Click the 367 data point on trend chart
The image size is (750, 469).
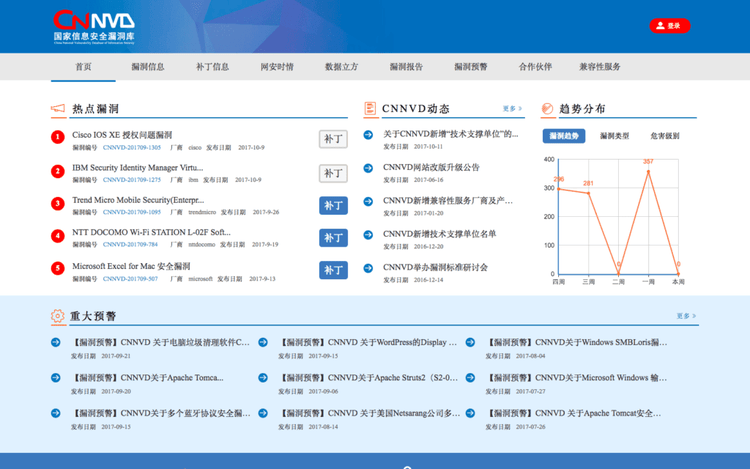(x=648, y=170)
